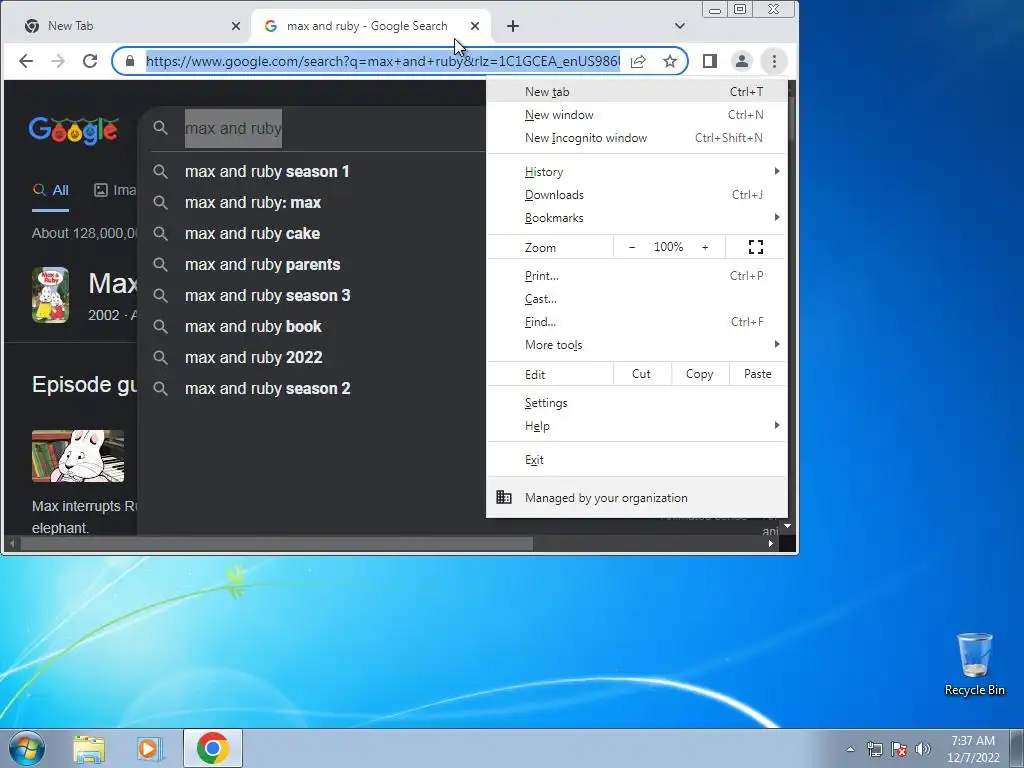Expand the Bookmarks submenu

(x=636, y=218)
